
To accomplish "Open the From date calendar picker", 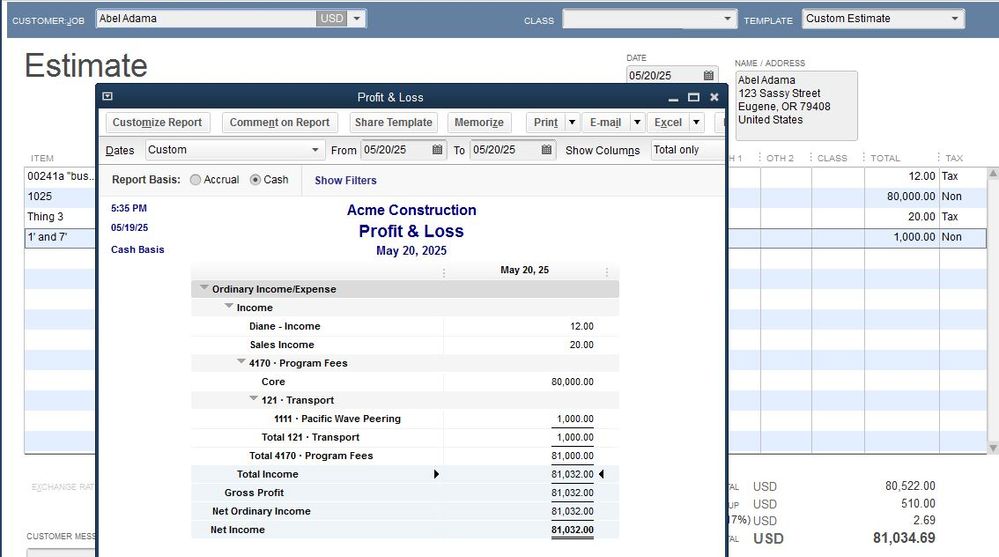I will click(438, 150).
